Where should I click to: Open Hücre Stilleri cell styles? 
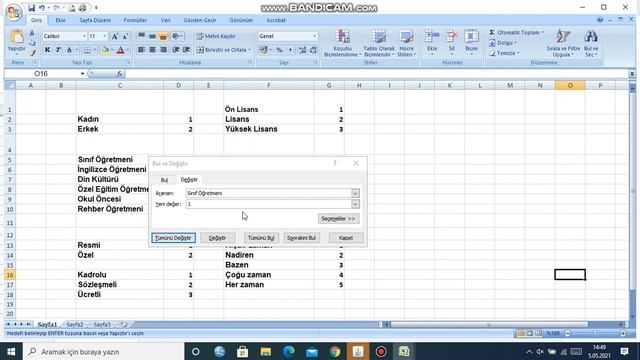tap(406, 43)
